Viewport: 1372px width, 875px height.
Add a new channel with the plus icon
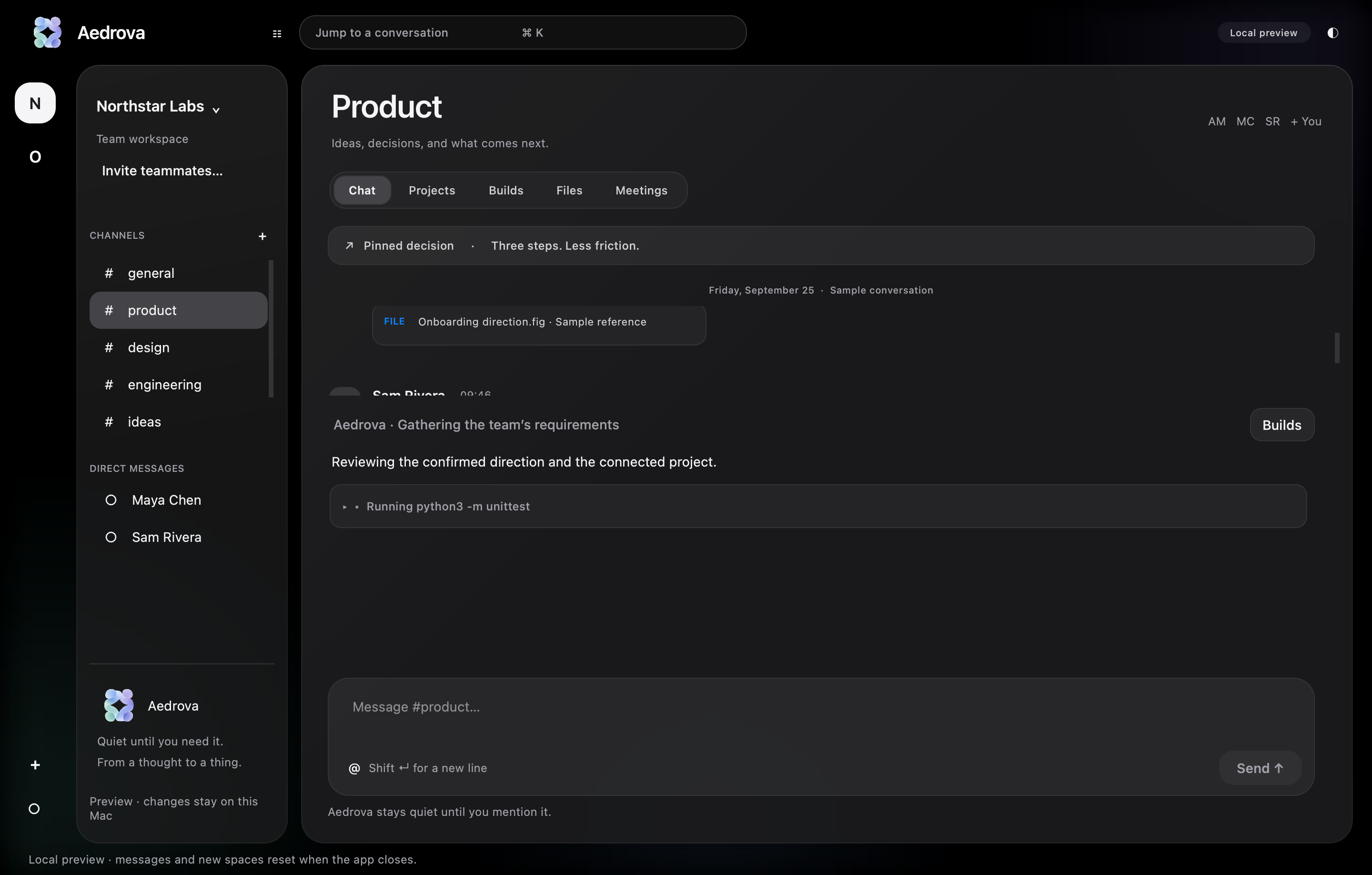(x=262, y=236)
